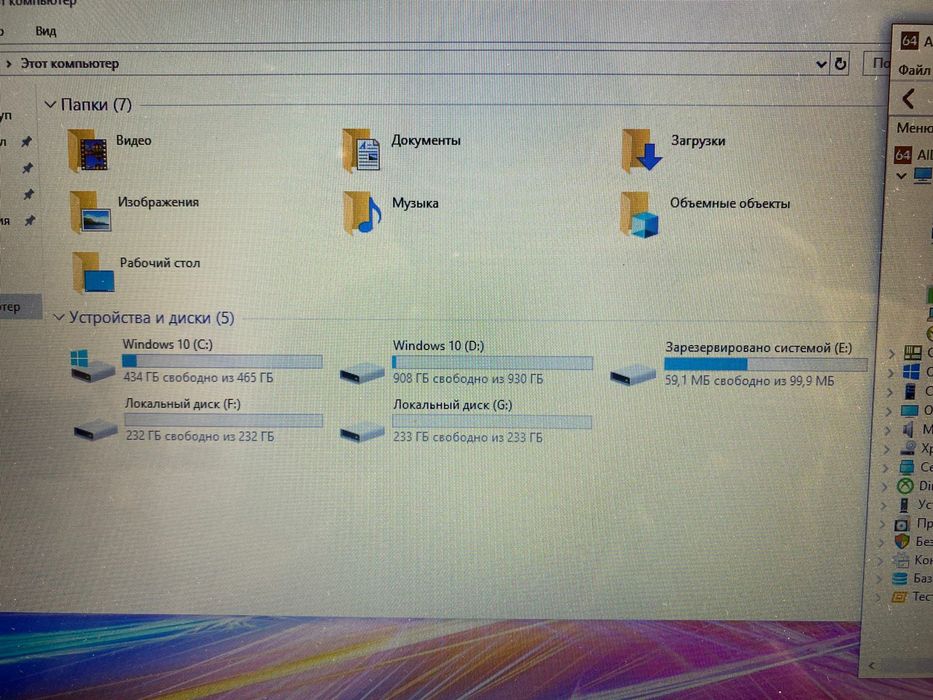Image resolution: width=933 pixels, height=700 pixels.
Task: Open the address bar history dropdown arrow
Action: coord(821,64)
